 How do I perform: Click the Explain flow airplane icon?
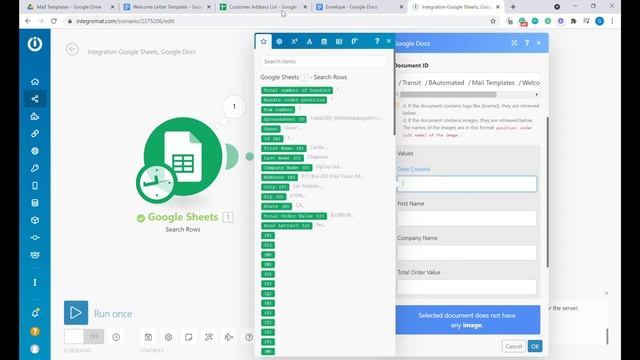229,337
